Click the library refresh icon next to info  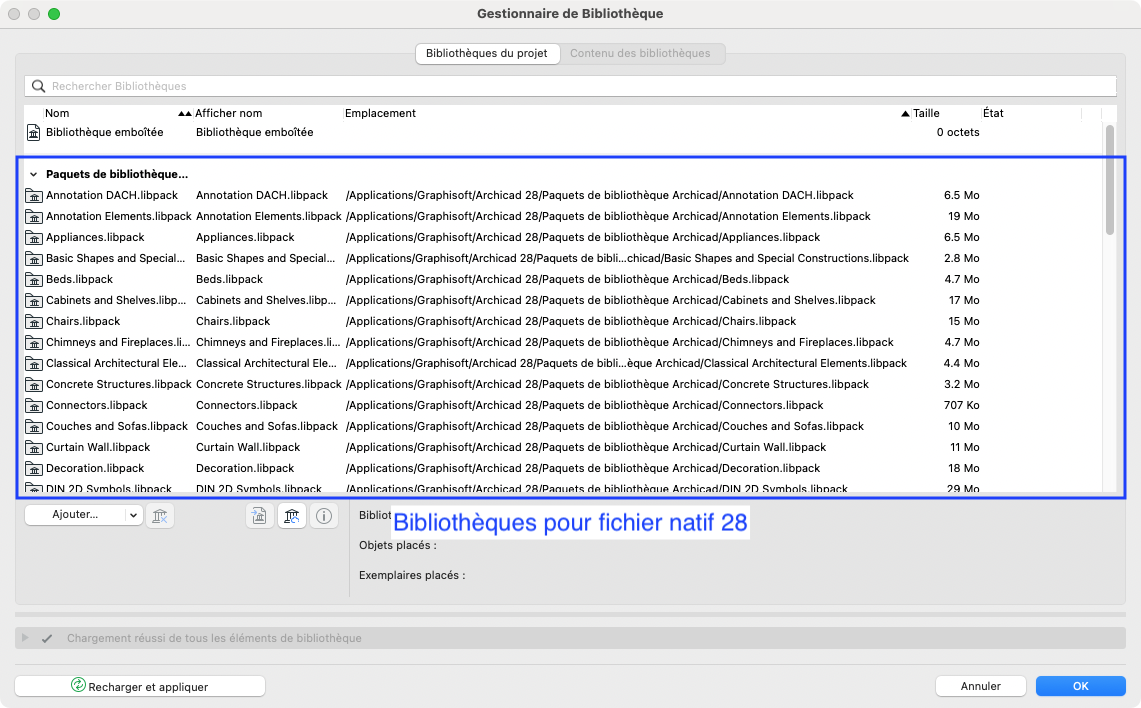pos(292,516)
